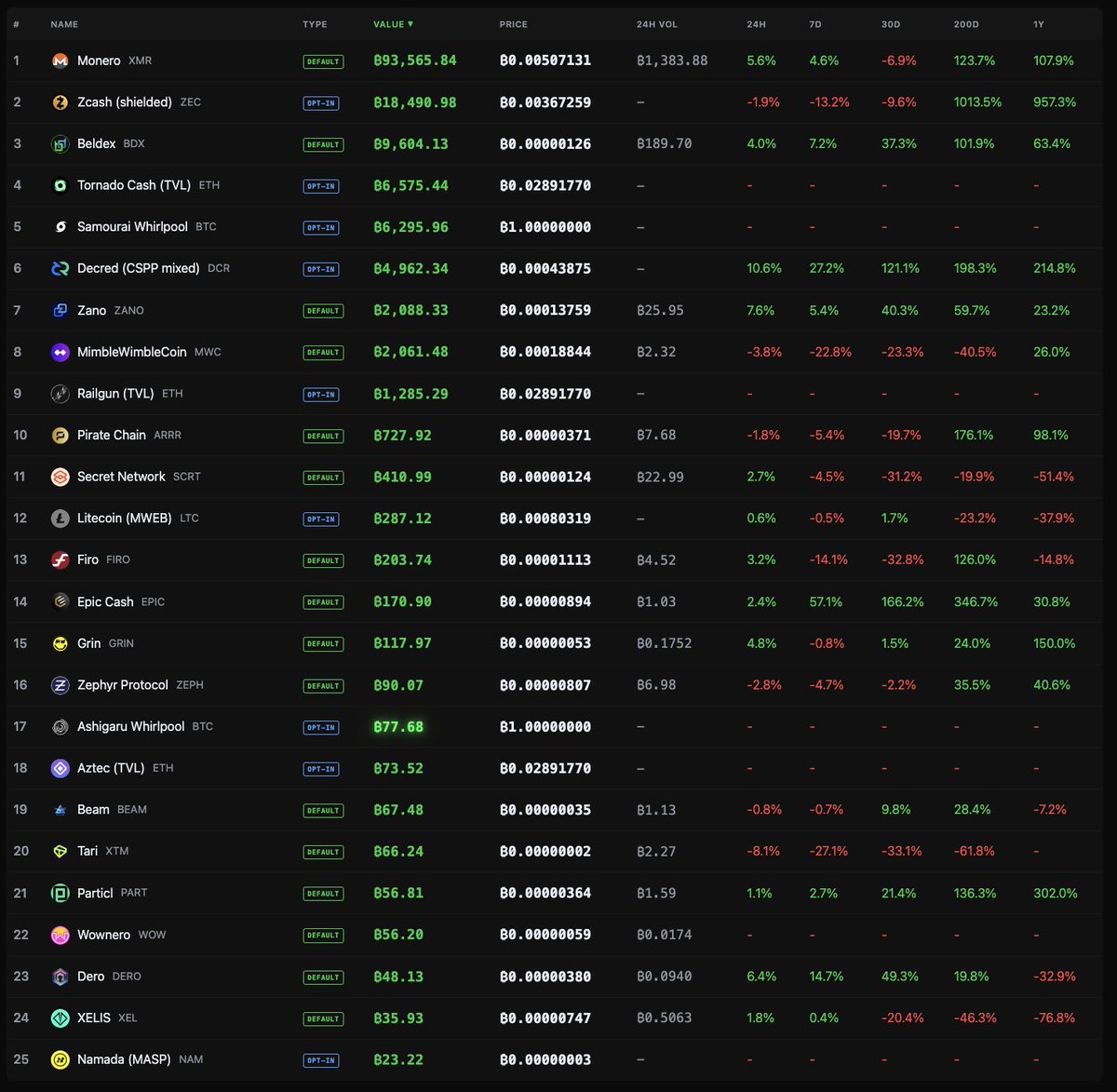1117x1092 pixels.
Task: Click the Pirate Chain logo icon
Action: click(60, 435)
